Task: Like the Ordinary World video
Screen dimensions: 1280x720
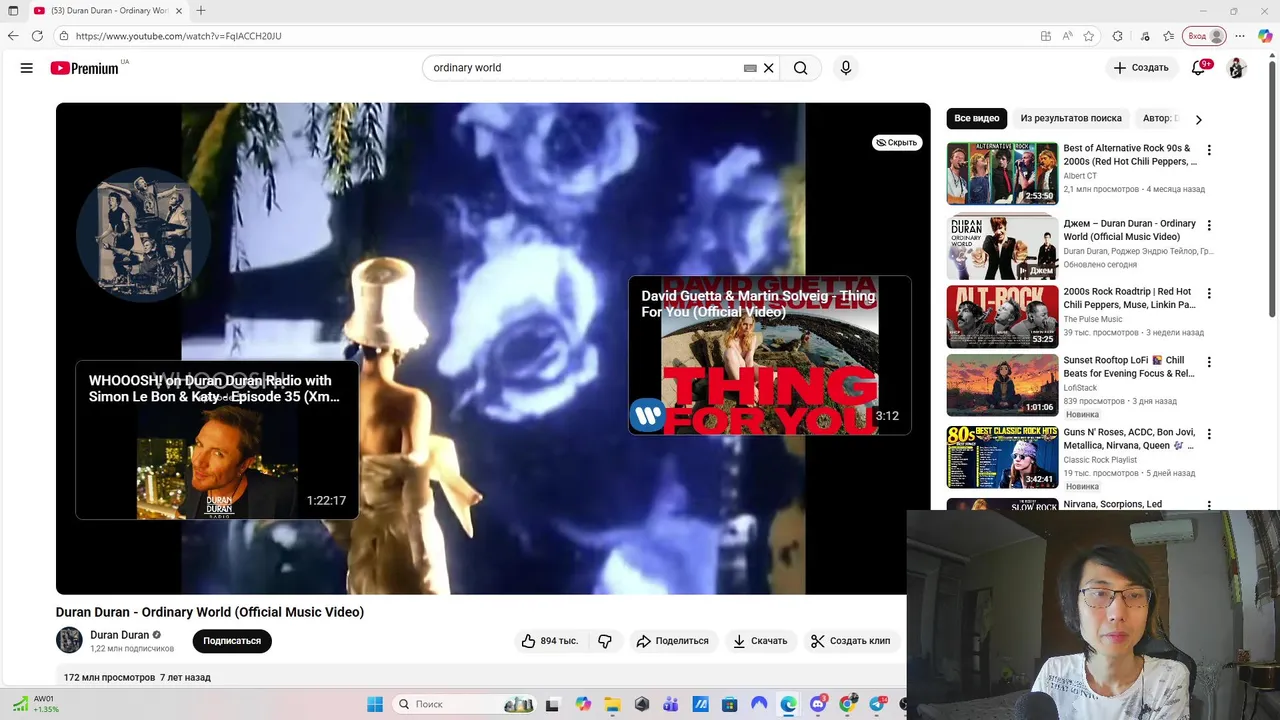Action: (549, 641)
